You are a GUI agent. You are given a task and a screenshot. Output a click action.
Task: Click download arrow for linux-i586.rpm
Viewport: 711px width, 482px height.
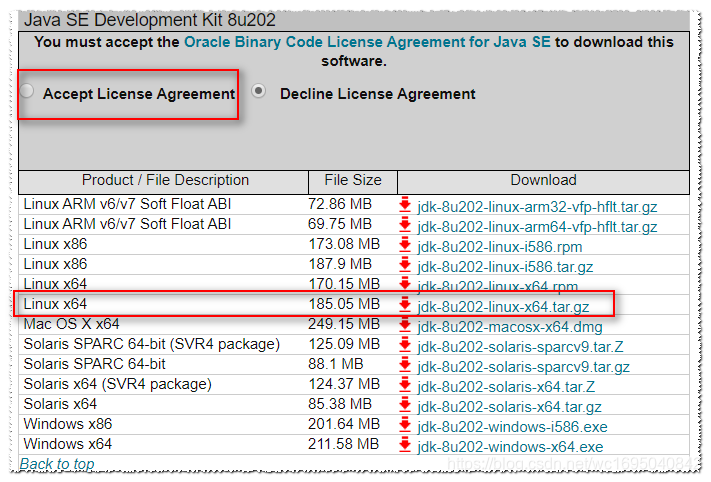(404, 244)
